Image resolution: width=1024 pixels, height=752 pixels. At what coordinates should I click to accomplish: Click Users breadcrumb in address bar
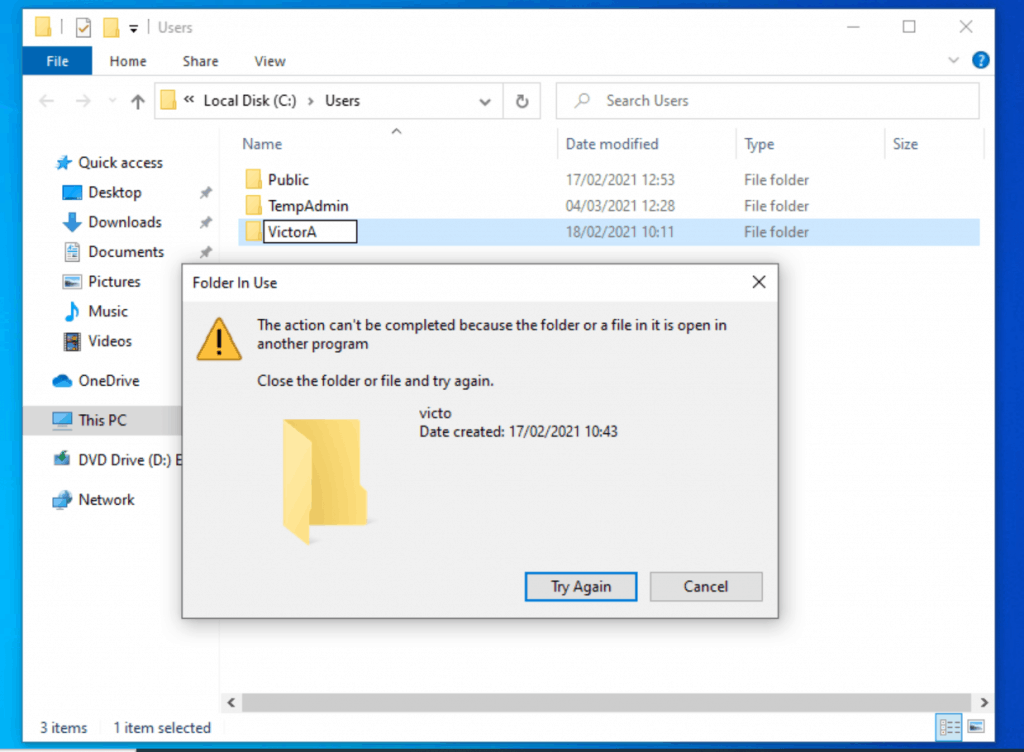click(342, 101)
